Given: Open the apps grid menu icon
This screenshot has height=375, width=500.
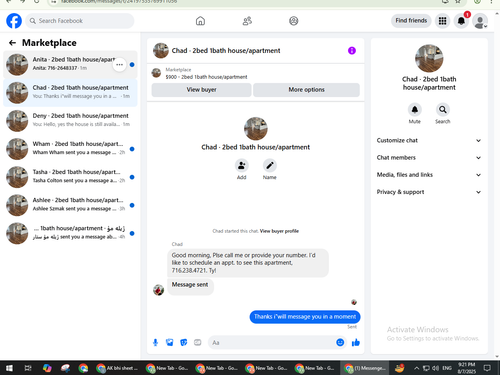Looking at the screenshot, I should 442,21.
